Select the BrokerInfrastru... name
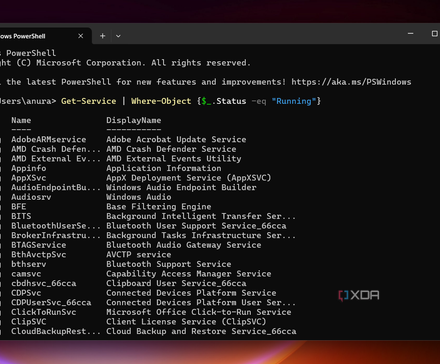Viewport: 440px width, 364px height. tap(56, 235)
